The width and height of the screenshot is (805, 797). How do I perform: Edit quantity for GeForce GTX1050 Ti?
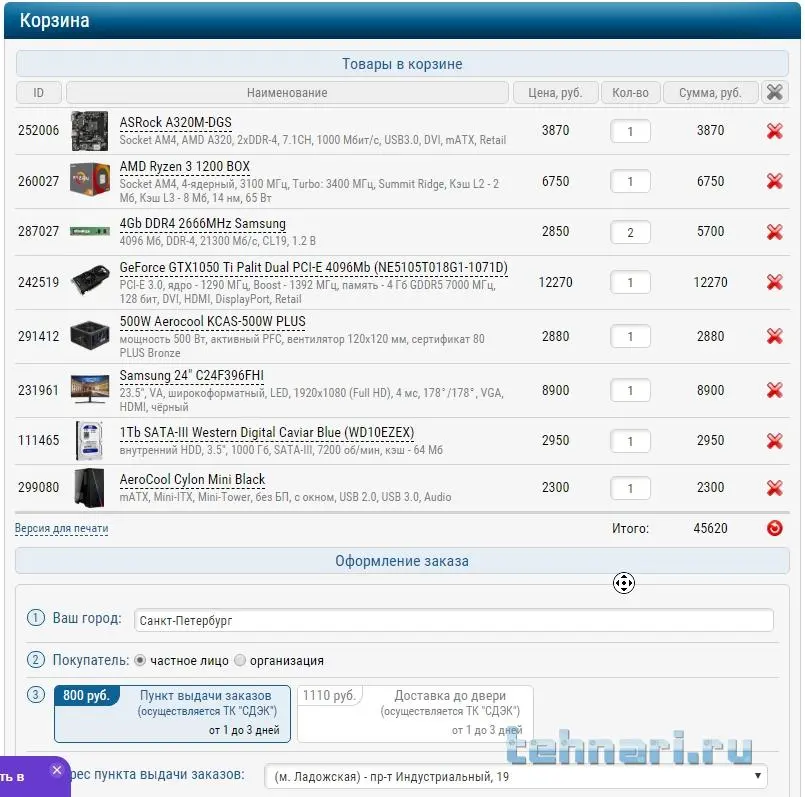pyautogui.click(x=630, y=282)
